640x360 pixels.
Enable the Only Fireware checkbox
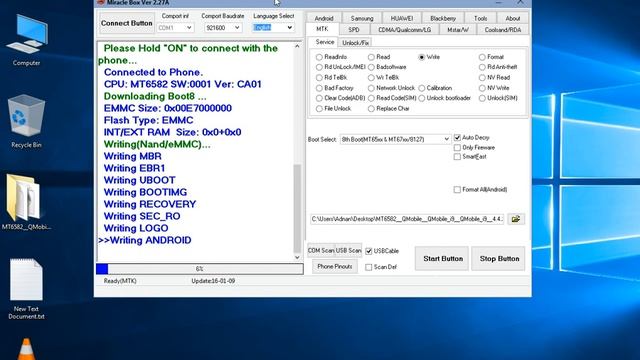[x=457, y=147]
